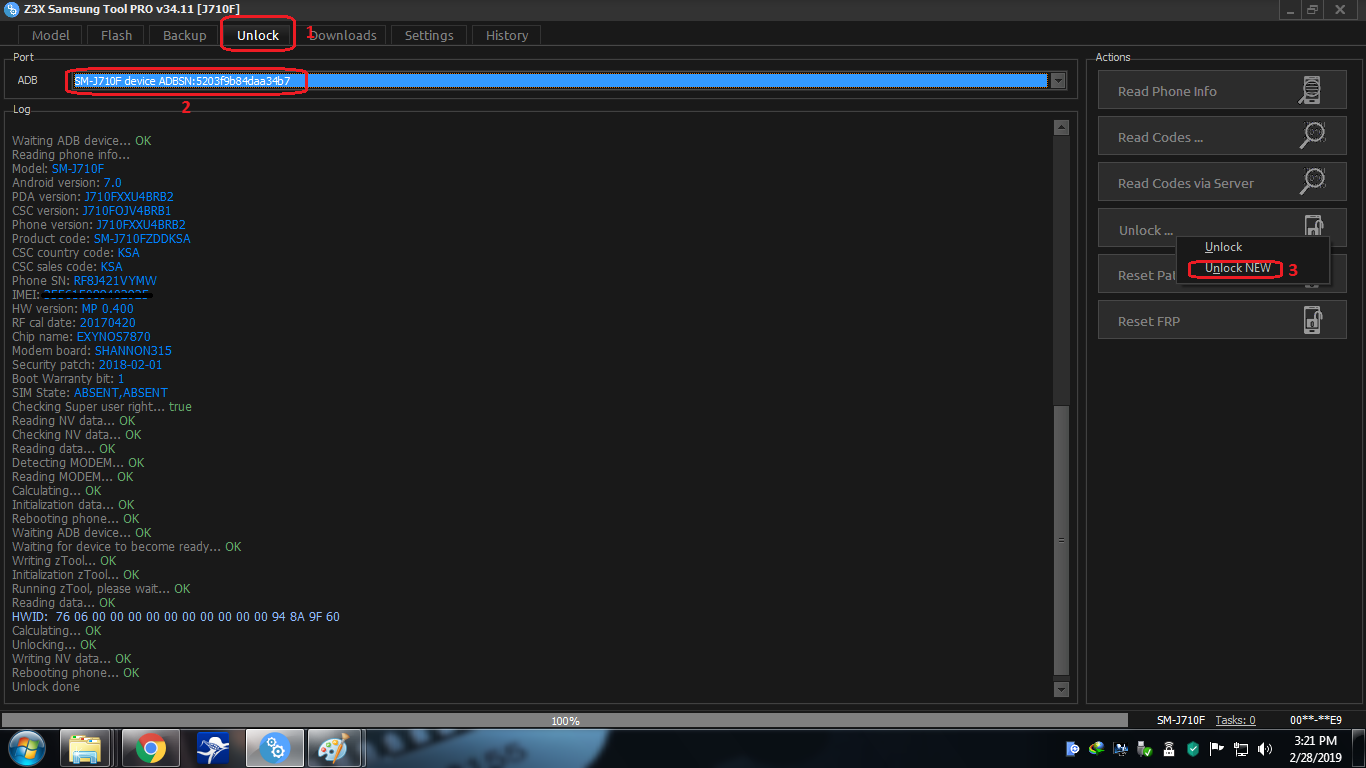Switch to the Model tab
Viewport: 1366px width, 768px height.
point(51,35)
